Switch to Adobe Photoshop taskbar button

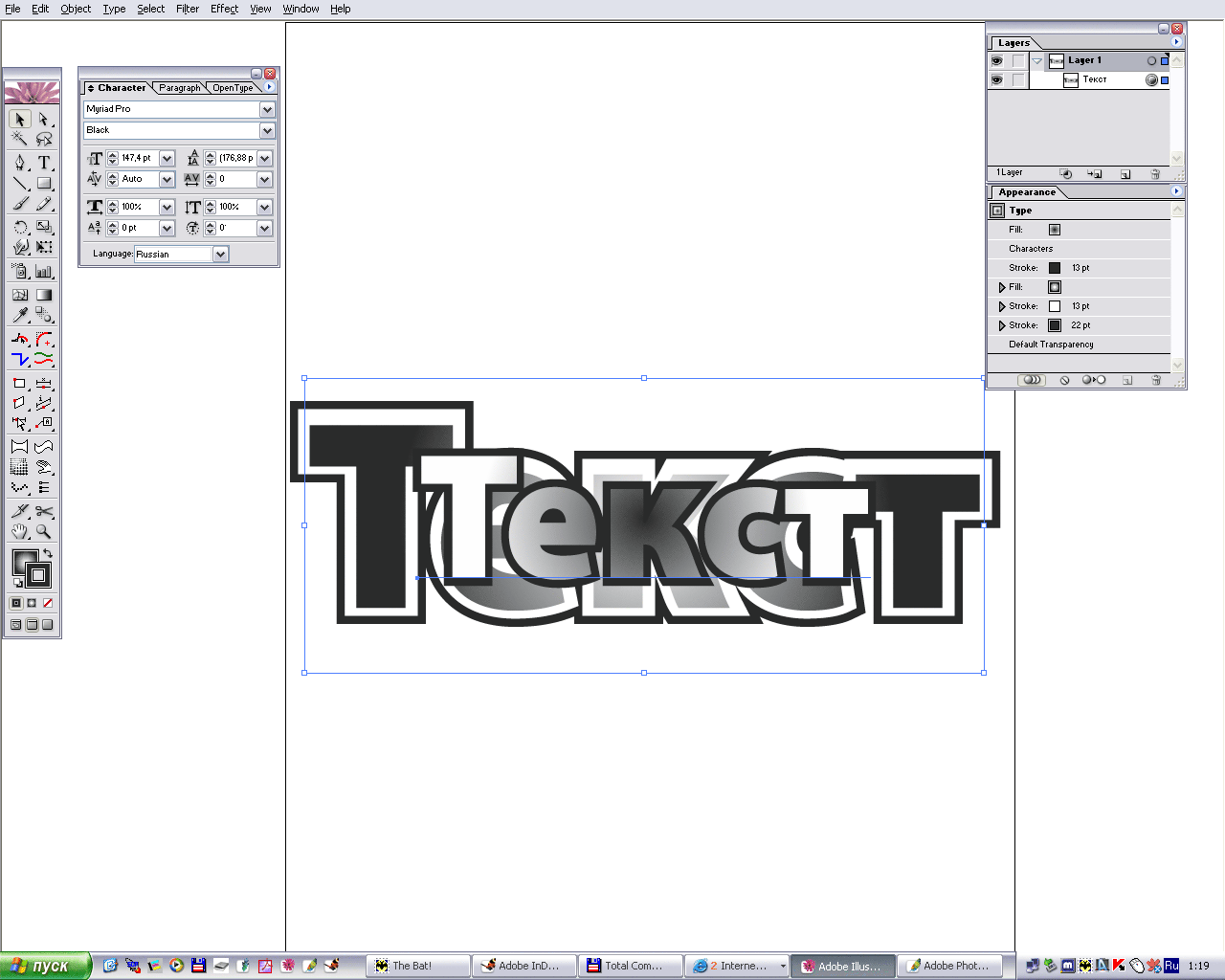[948, 966]
